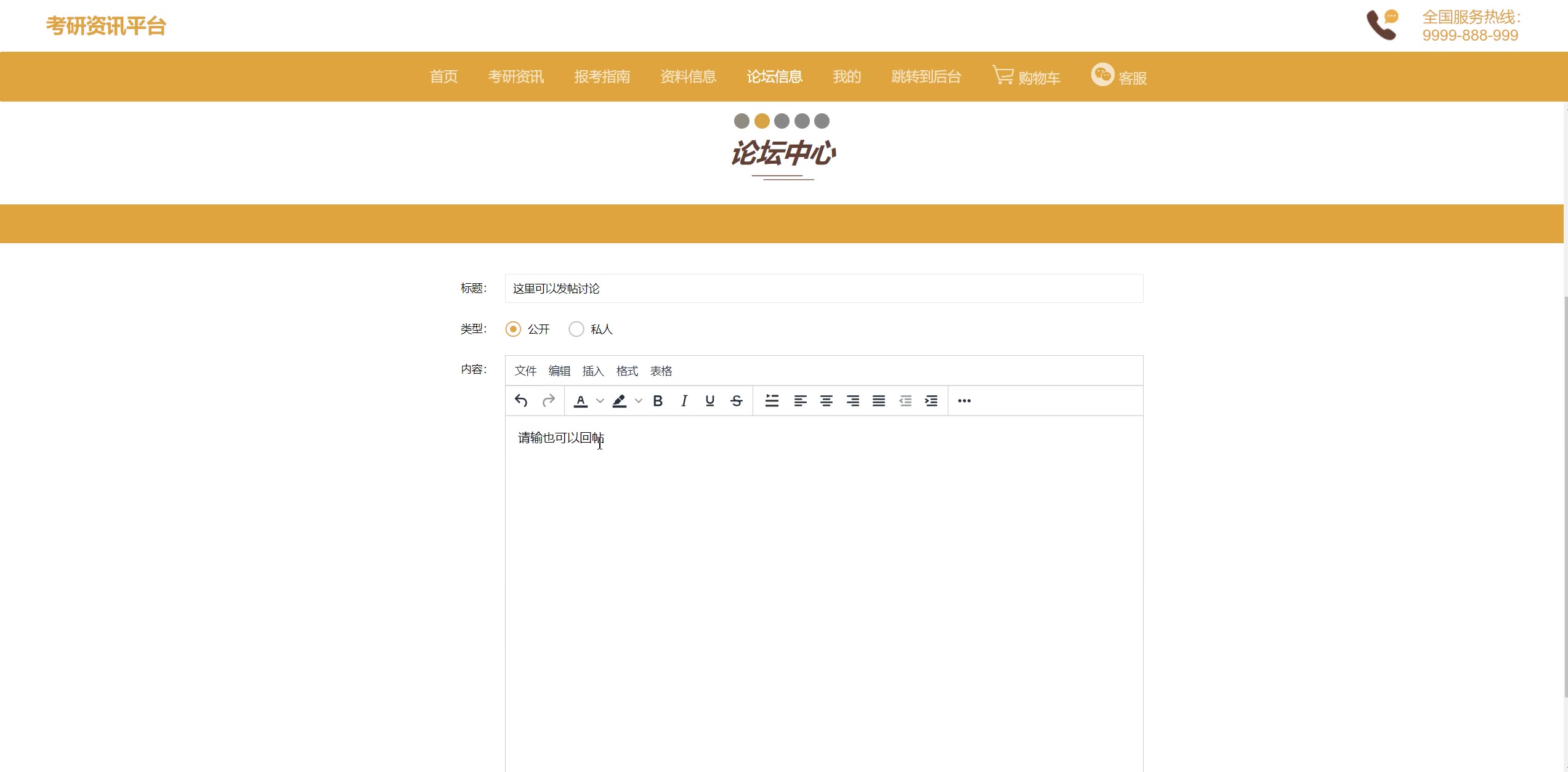
Task: Click the 标题 title input field
Action: (823, 289)
